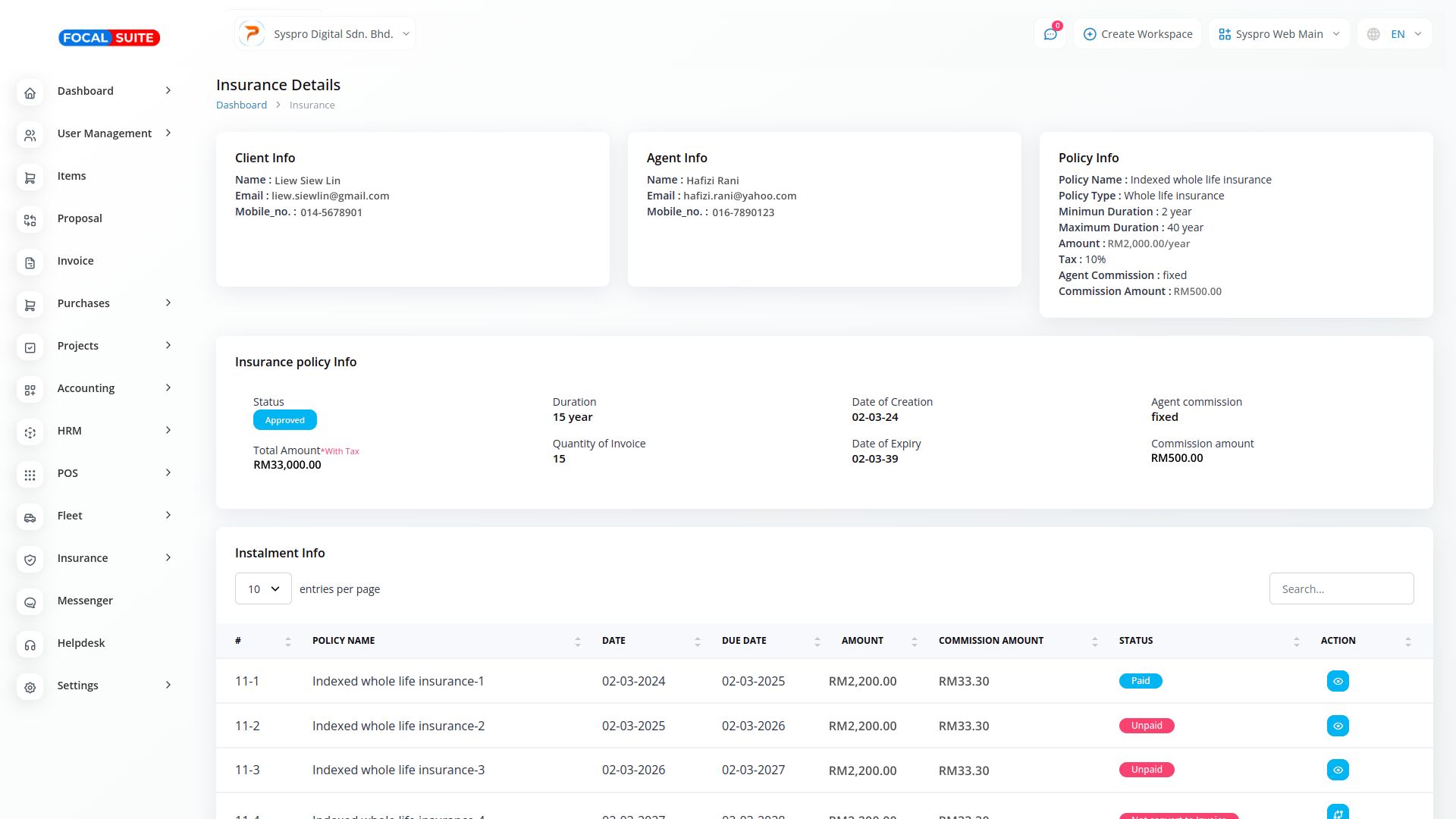Open the Syspro Web Main workspace dropdown
Viewport: 1456px width, 819px height.
(x=1279, y=34)
